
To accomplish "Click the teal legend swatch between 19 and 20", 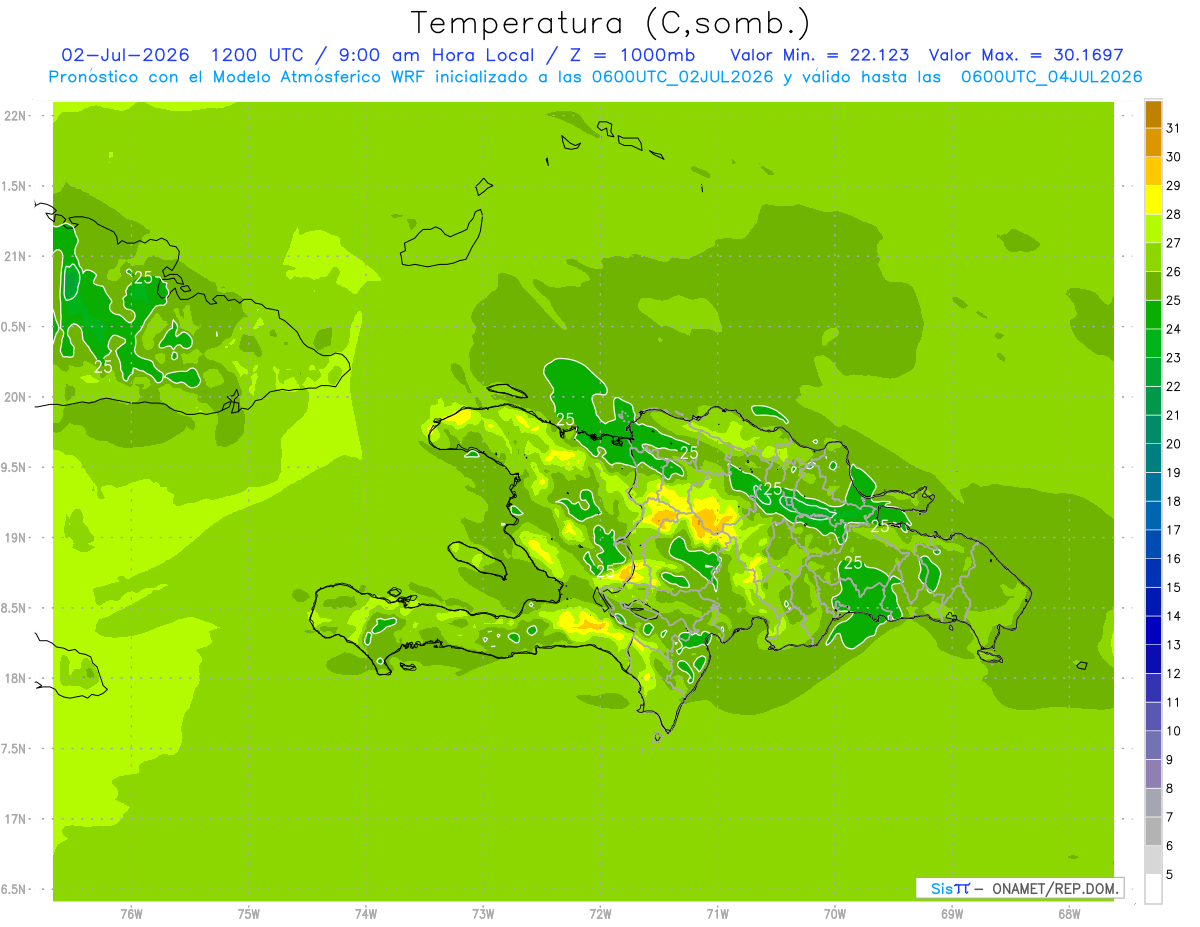I will [x=1153, y=458].
